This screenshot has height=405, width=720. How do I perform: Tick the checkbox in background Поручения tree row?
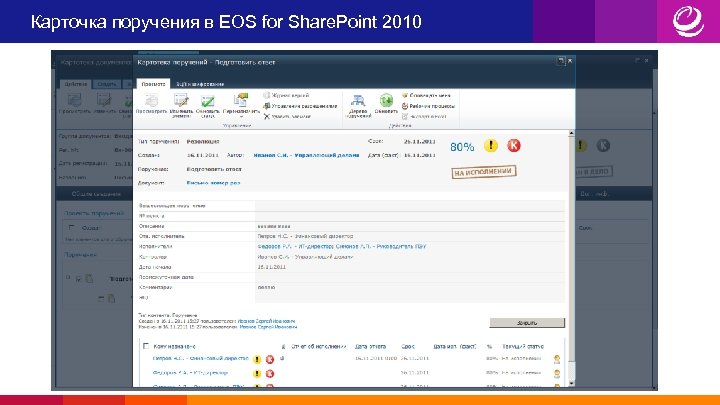tap(79, 278)
